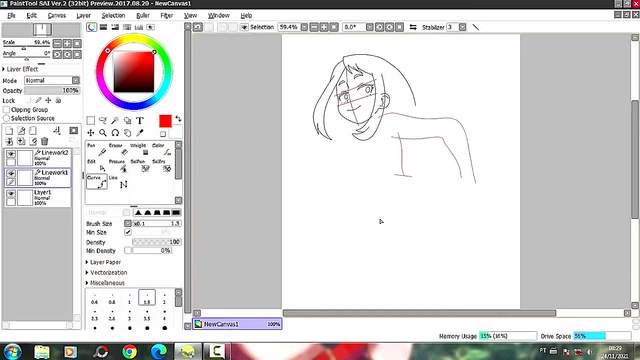Image resolution: width=640 pixels, height=360 pixels.
Task: Open the Canvas menu
Action: (x=56, y=16)
